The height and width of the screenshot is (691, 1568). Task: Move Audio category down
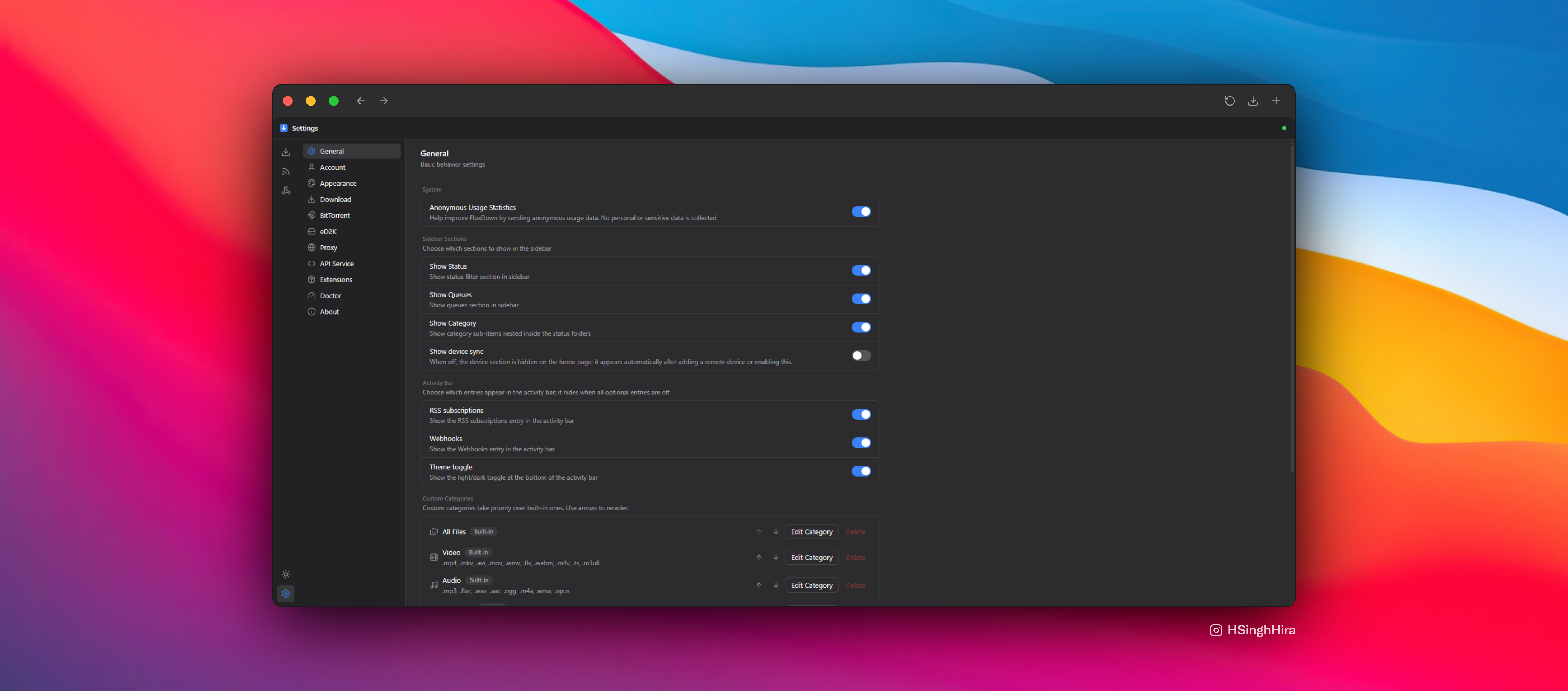click(776, 585)
